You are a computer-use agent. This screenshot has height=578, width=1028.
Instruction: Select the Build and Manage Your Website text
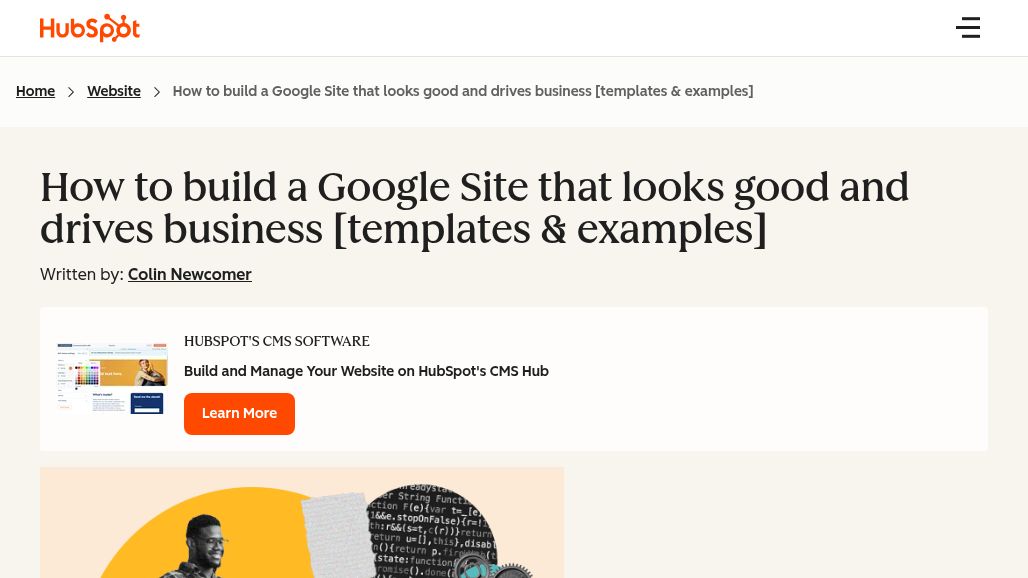(x=366, y=371)
